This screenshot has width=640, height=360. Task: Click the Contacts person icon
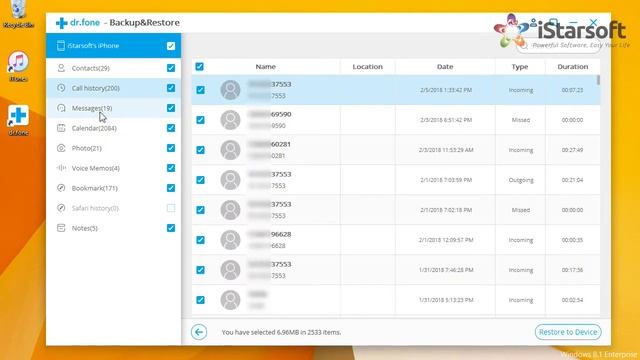point(61,68)
